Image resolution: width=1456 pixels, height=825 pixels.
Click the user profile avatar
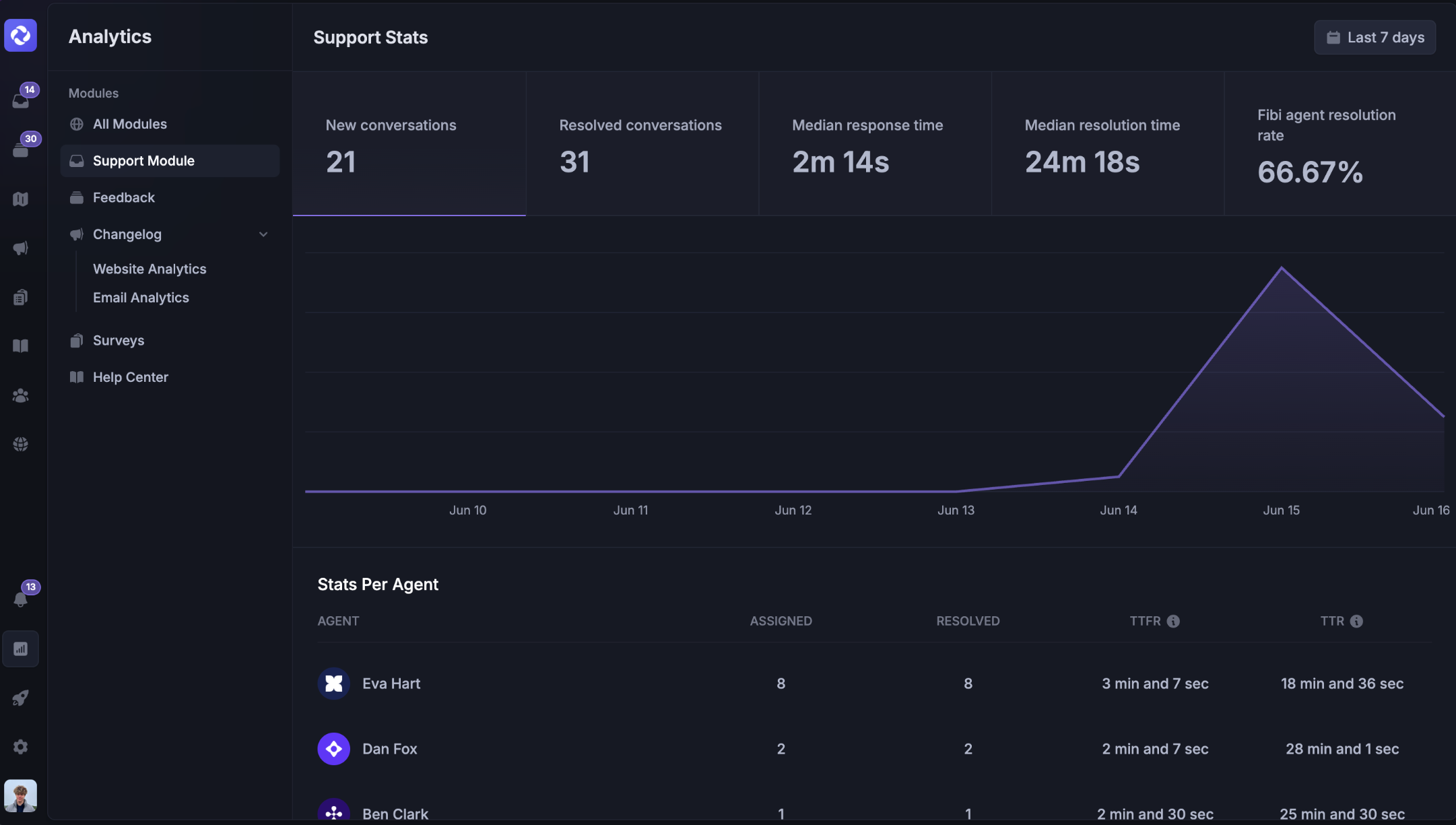coord(20,795)
